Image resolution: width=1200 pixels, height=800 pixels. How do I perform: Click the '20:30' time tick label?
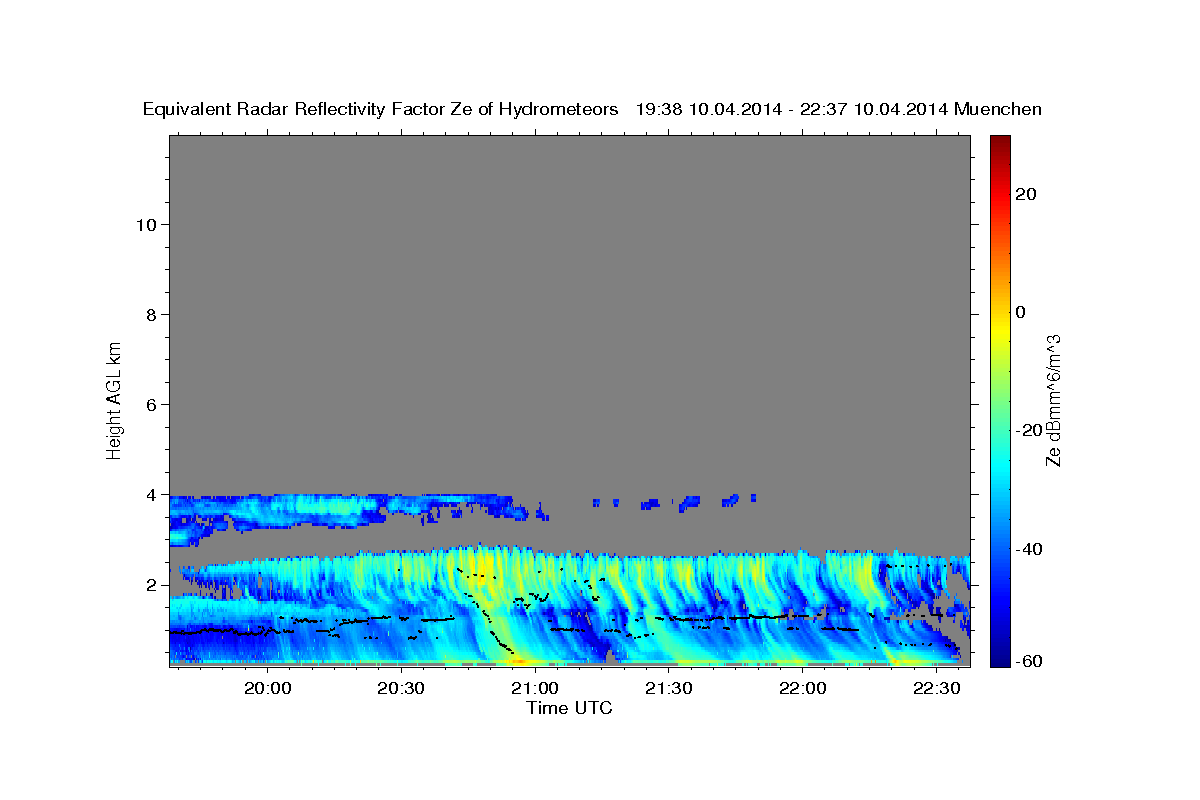point(401,688)
